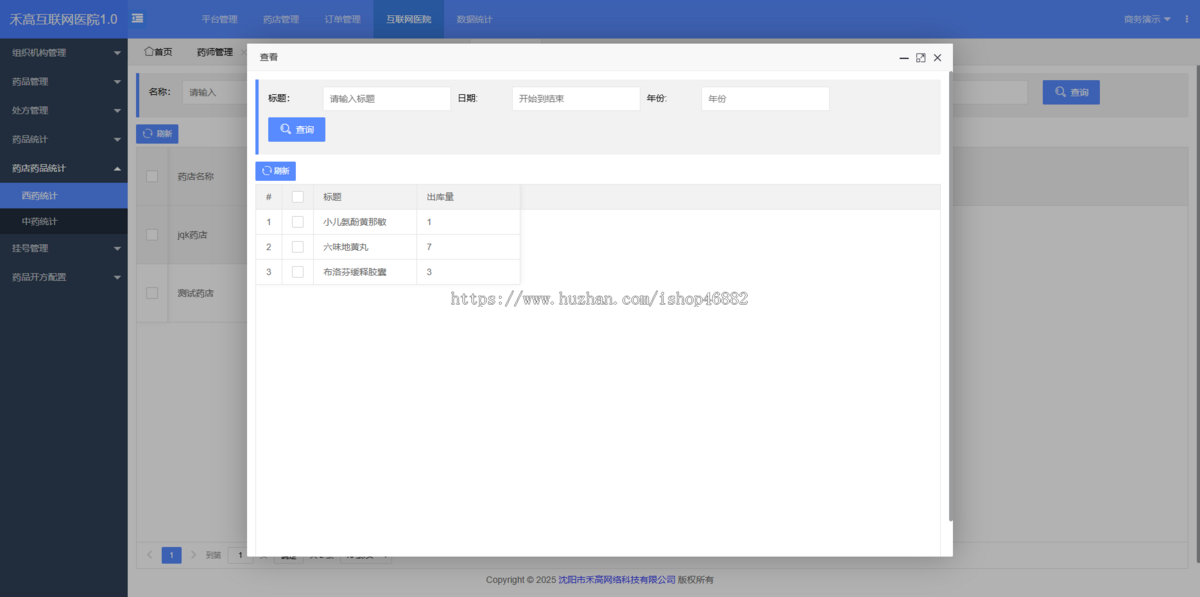Expand 组织机构管理 sidebar menu
The width and height of the screenshot is (1200, 597).
(64, 53)
